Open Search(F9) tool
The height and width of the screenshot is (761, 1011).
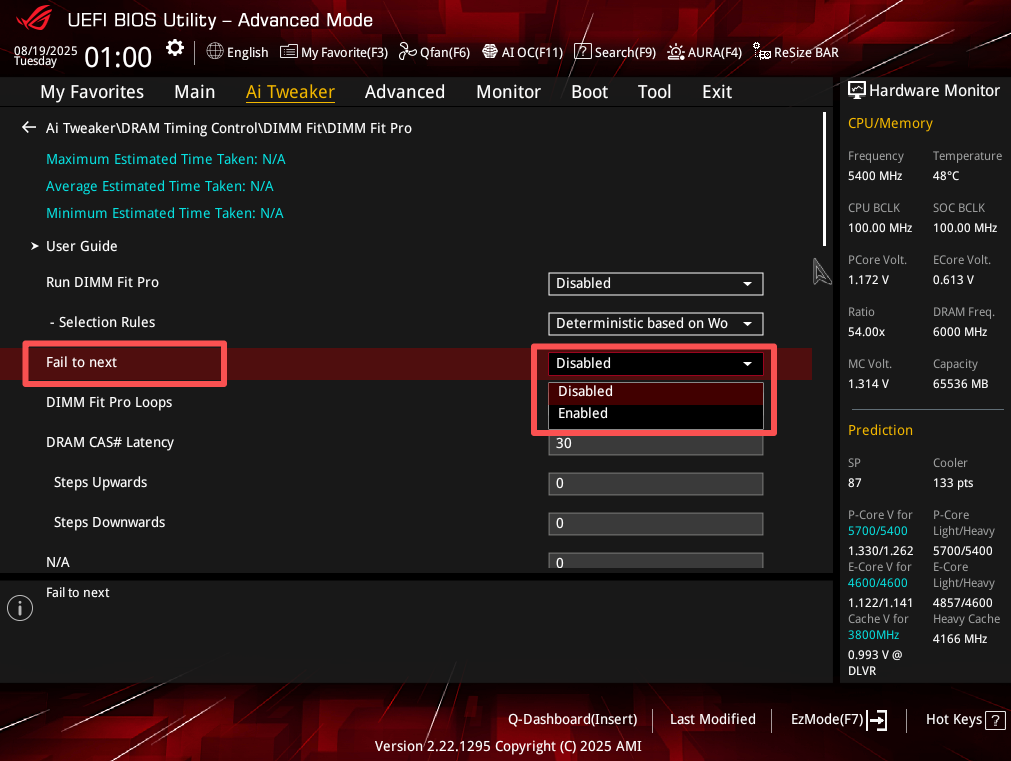pos(615,52)
